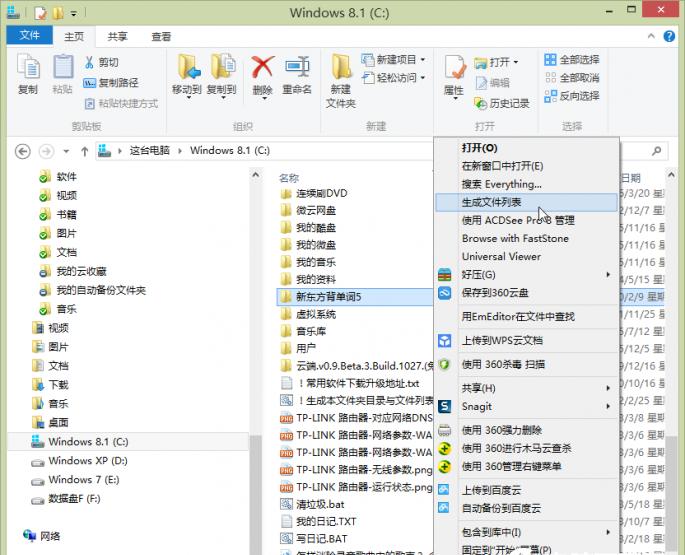685x555 pixels.
Task: Select 保存到360云盘 in the context menu
Action: (495, 293)
